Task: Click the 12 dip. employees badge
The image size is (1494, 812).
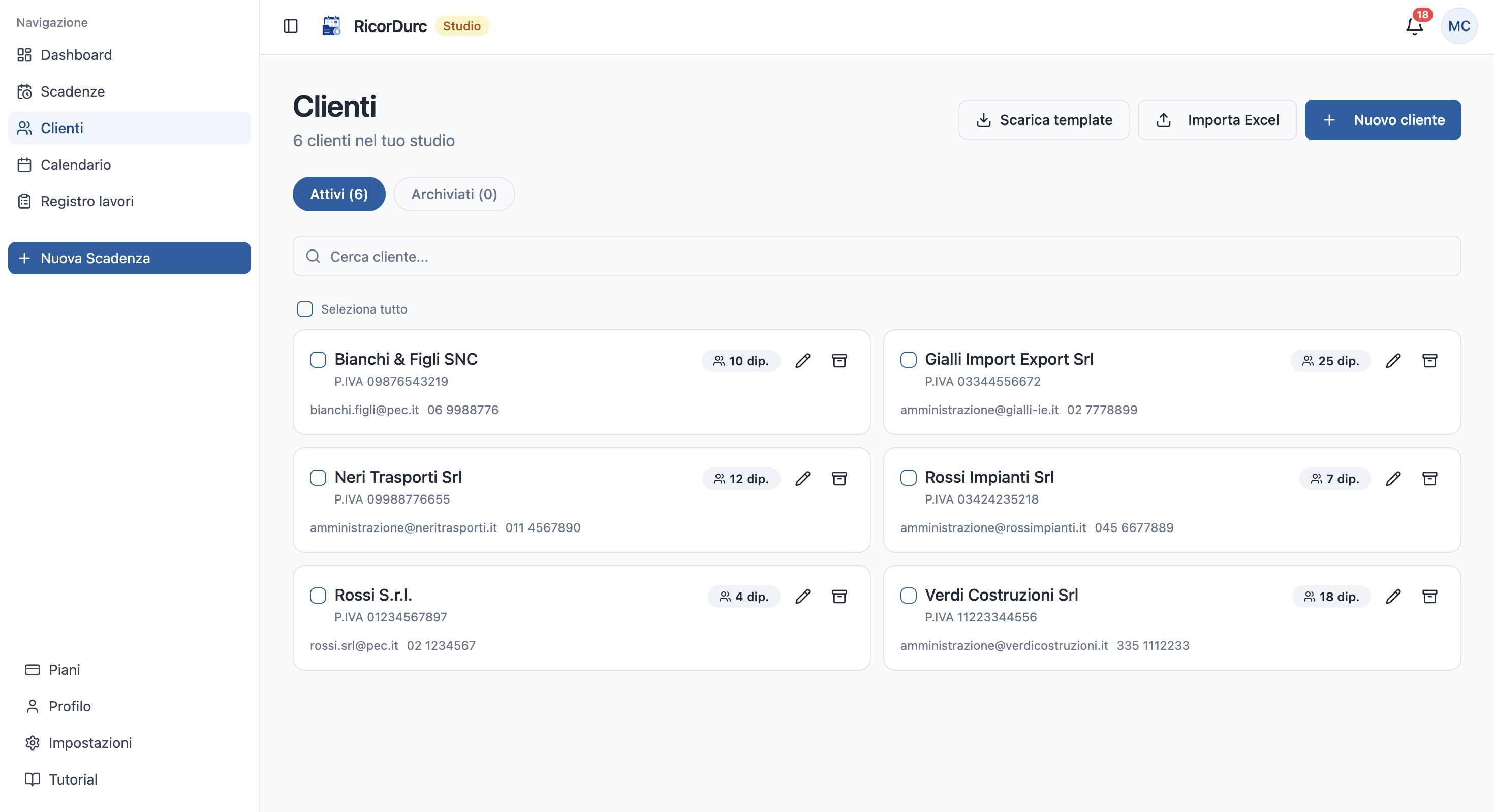Action: (x=740, y=479)
